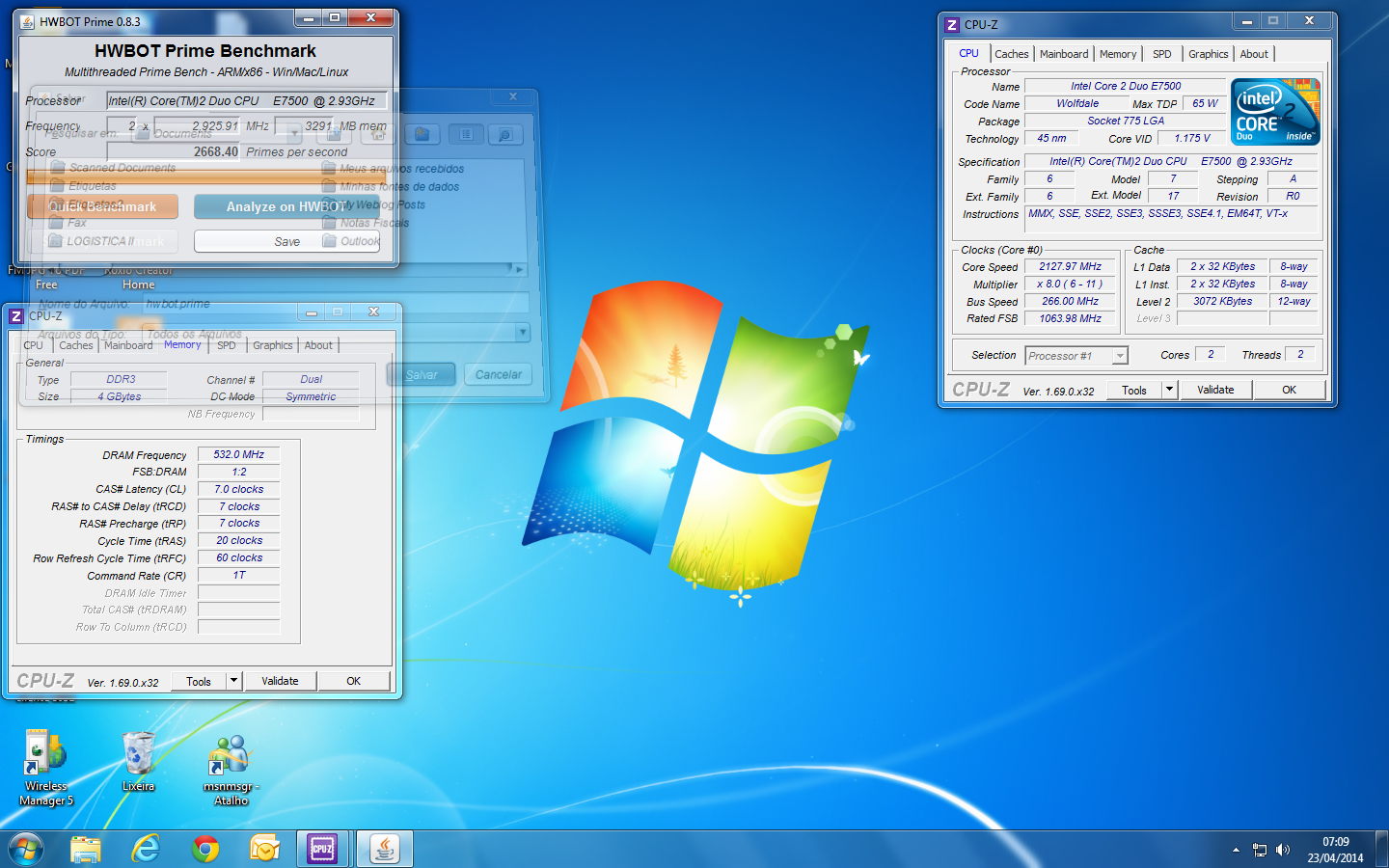Screen dimensions: 1389x868
Task: Open Minhas fontes de dados folder
Action: 391,187
